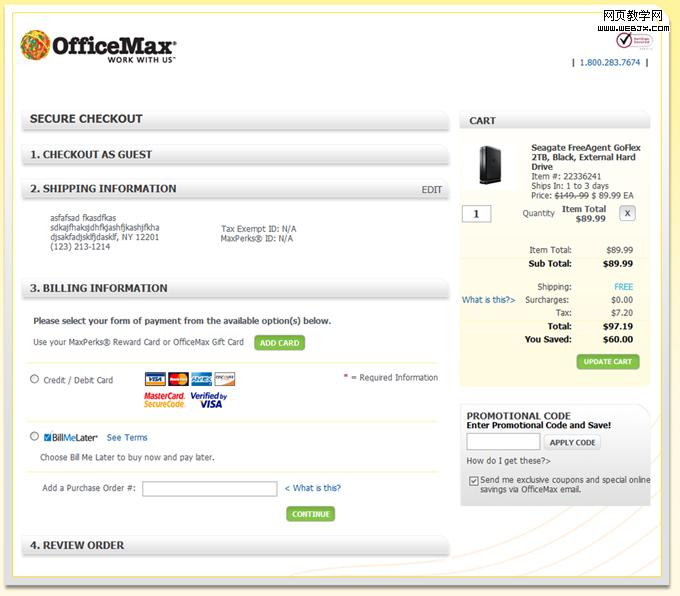Edit the shipping information
680x596 pixels.
(431, 189)
